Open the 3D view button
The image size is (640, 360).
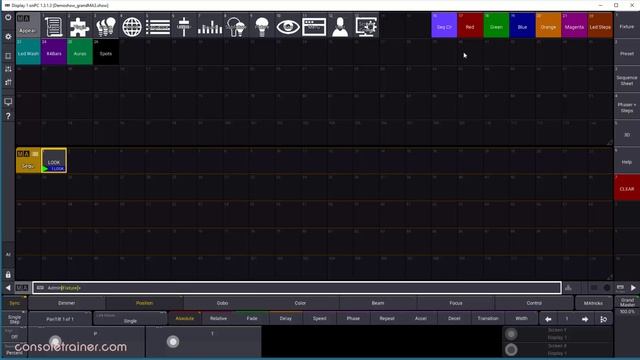[x=627, y=133]
